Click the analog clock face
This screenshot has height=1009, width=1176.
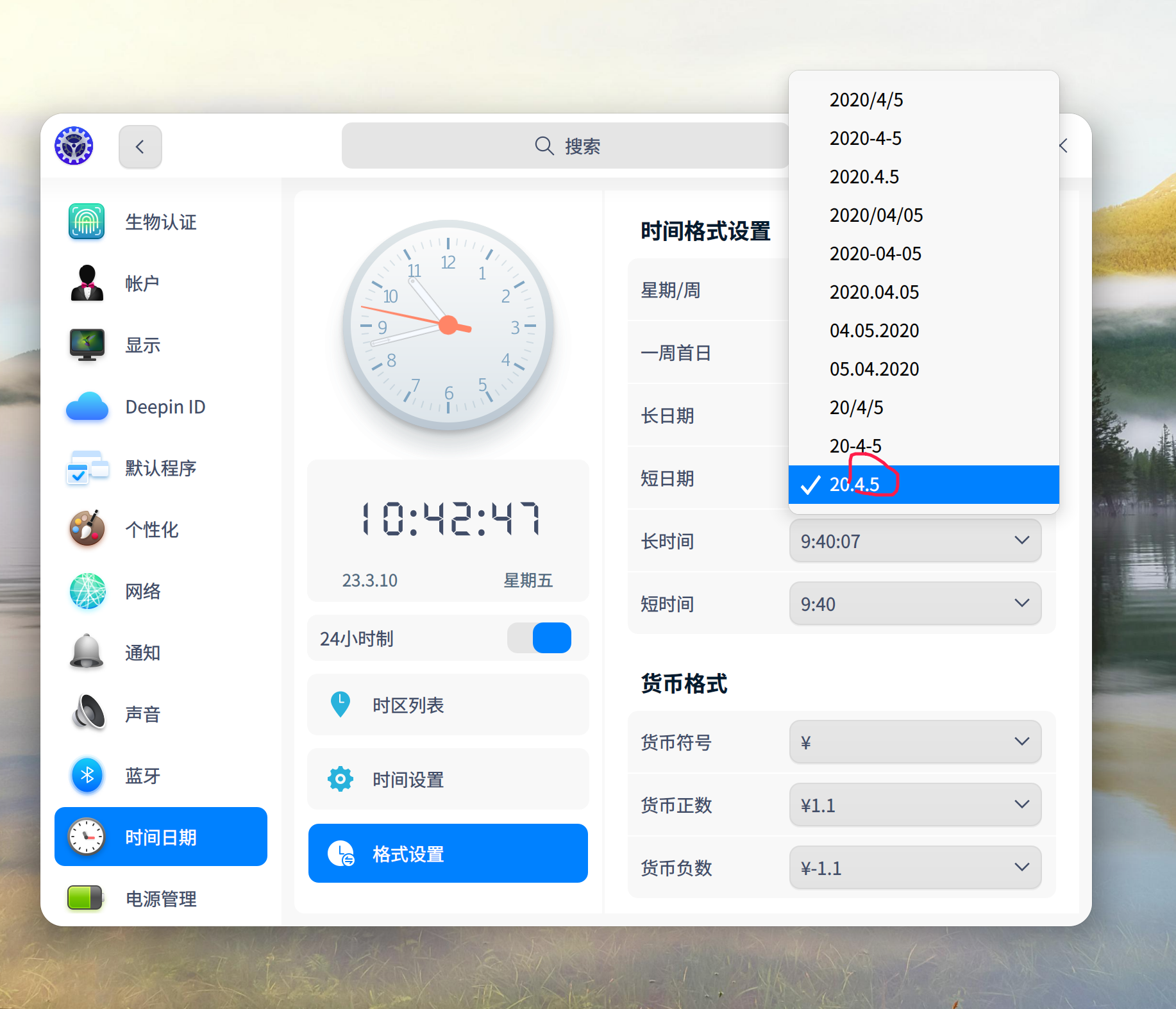tap(448, 325)
